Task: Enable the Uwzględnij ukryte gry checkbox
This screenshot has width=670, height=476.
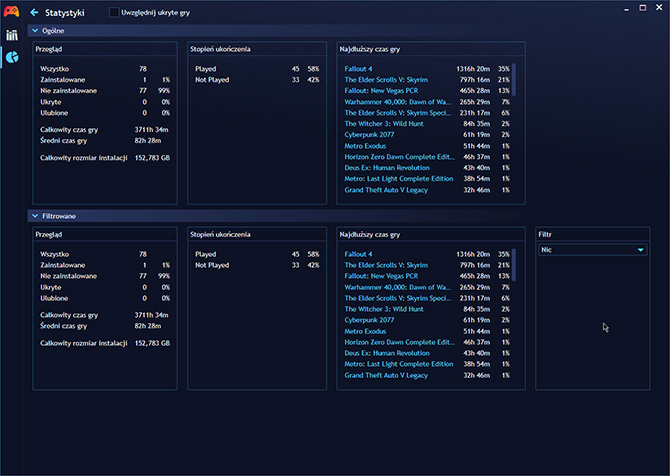Action: click(114, 12)
